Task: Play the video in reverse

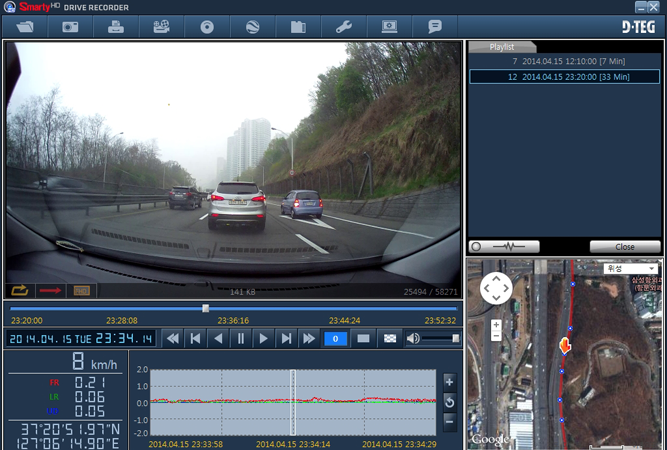Action: click(x=218, y=339)
